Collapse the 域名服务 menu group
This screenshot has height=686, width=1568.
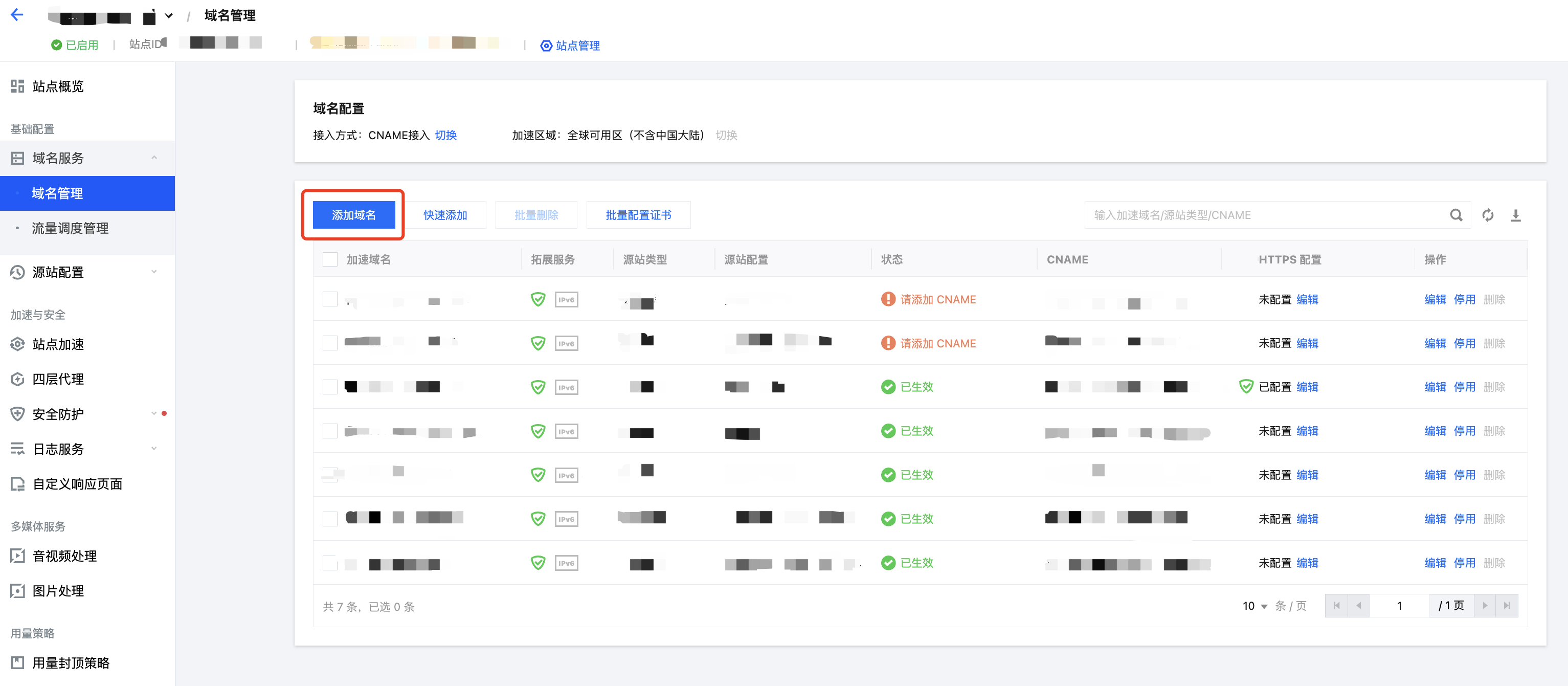pos(154,158)
